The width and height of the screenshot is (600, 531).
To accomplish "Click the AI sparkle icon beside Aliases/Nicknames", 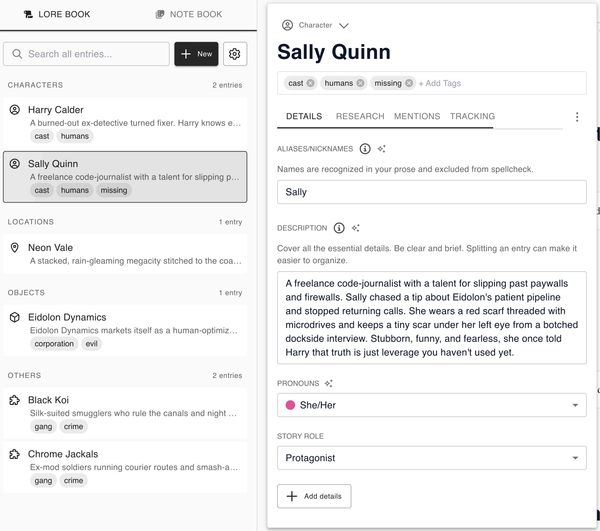I will pos(382,148).
